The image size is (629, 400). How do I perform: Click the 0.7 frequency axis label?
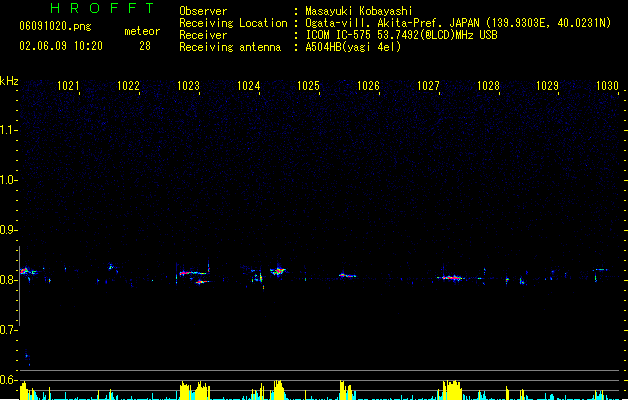click(x=8, y=330)
